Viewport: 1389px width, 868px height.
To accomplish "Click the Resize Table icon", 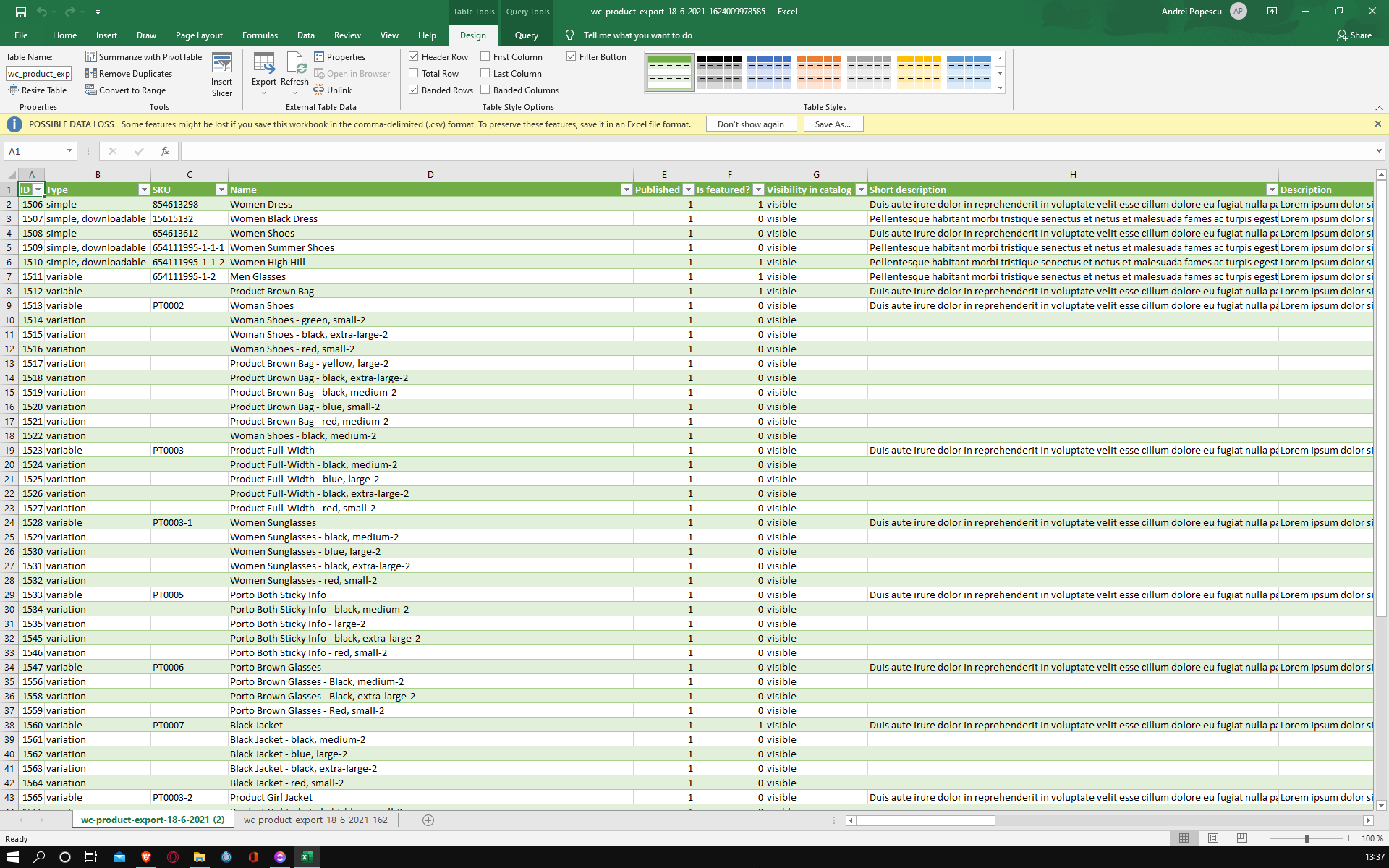I will tap(14, 90).
